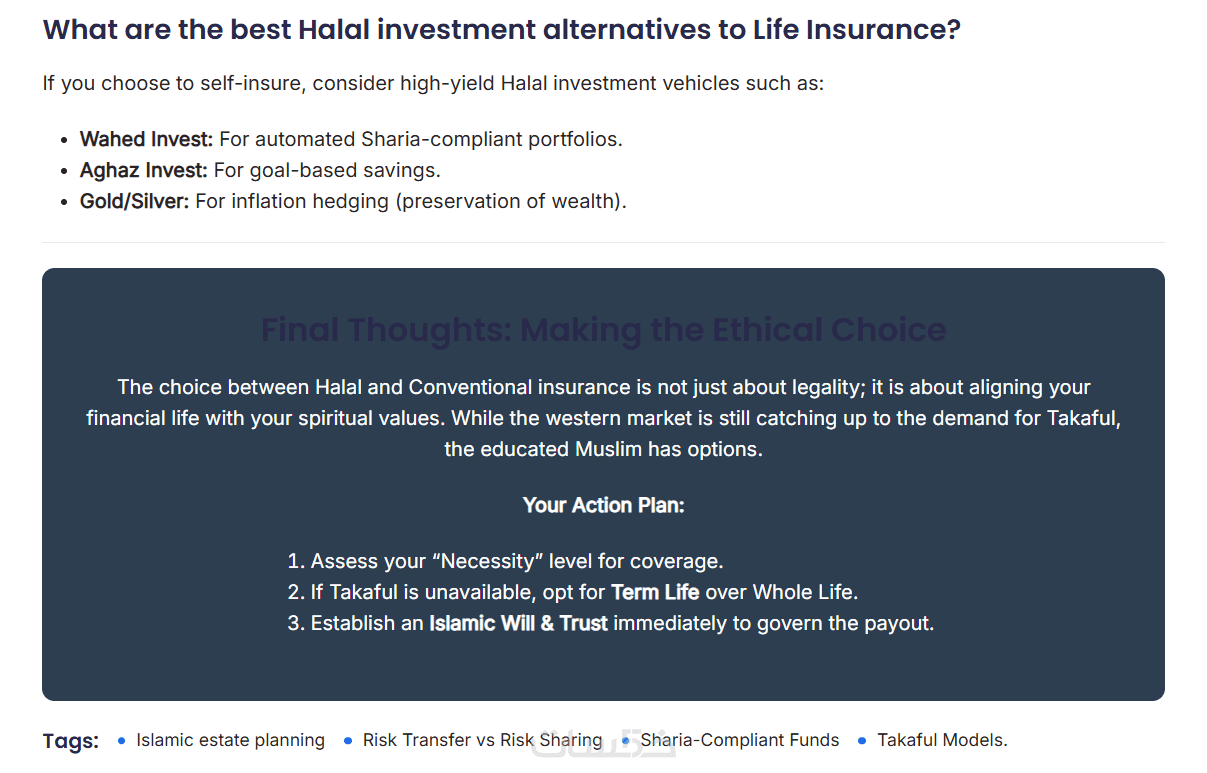Viewport: 1207px width, 773px height.
Task: Click the self-insure introduction sentence
Action: (x=433, y=83)
